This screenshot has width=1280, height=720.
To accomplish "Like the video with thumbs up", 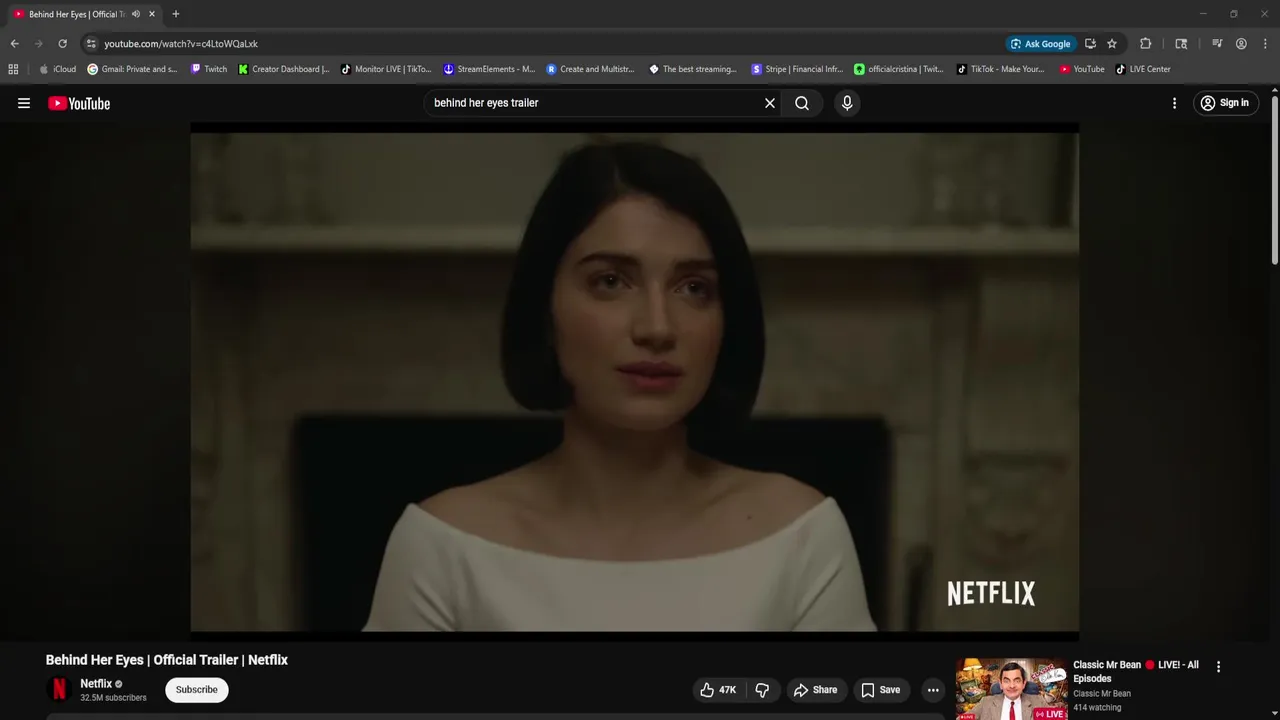I will (x=718, y=690).
